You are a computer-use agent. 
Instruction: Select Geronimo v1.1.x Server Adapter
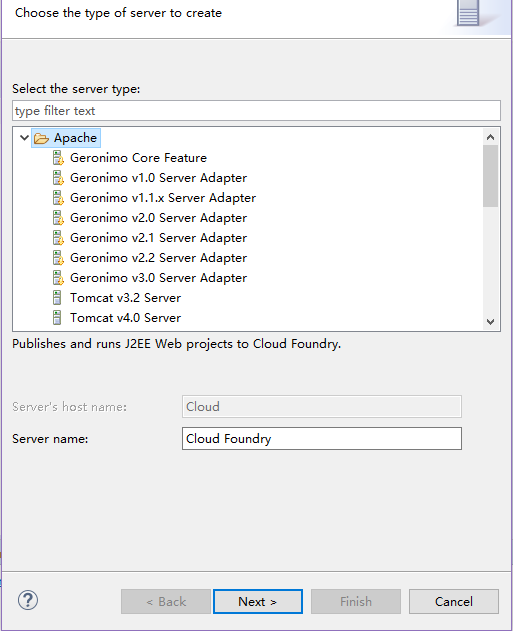click(163, 198)
